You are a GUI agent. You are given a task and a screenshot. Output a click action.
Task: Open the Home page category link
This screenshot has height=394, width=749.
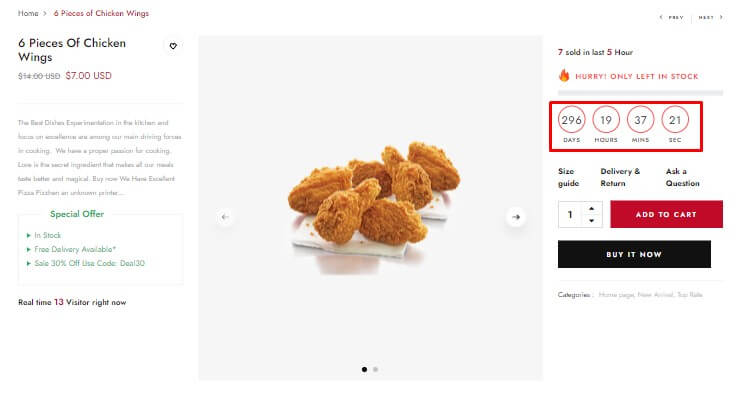click(x=616, y=295)
